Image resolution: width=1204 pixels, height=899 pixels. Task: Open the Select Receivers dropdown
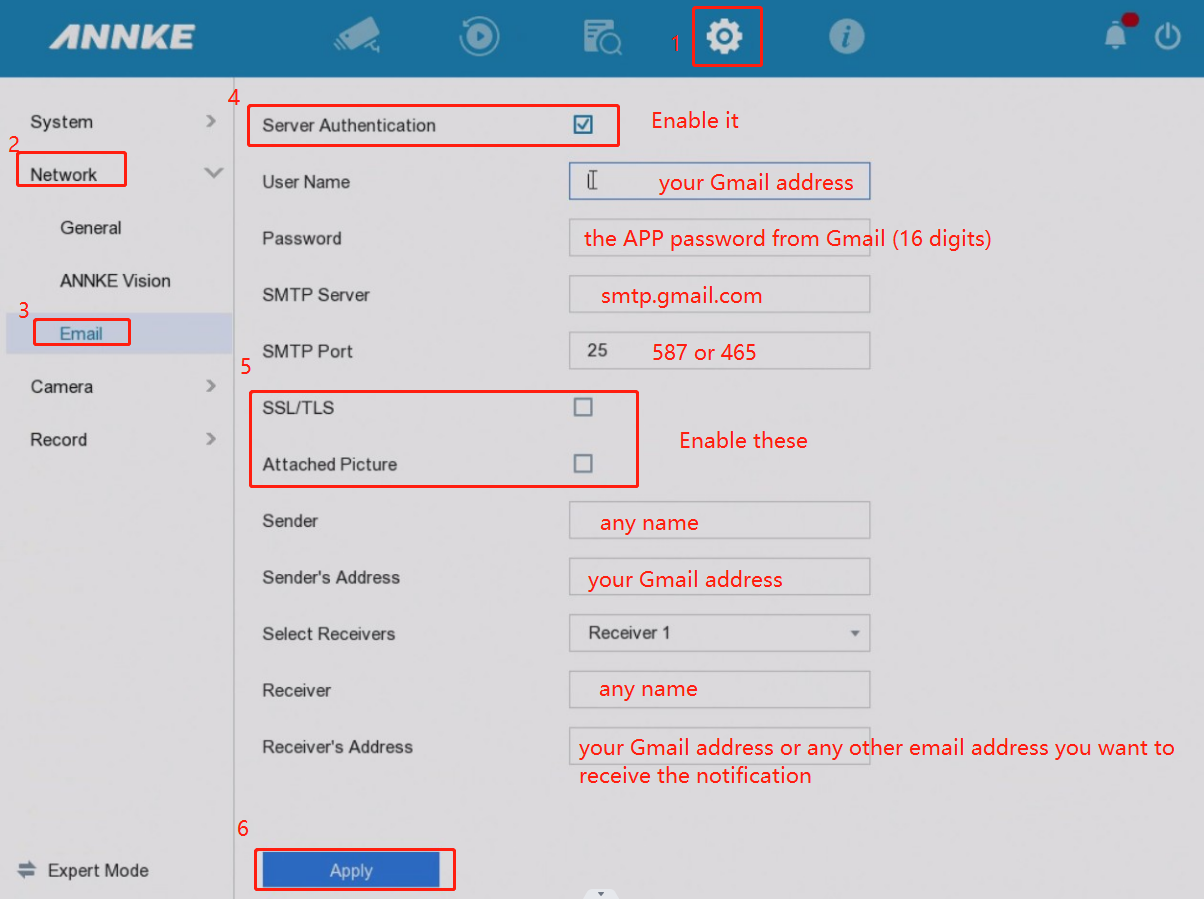(x=720, y=633)
